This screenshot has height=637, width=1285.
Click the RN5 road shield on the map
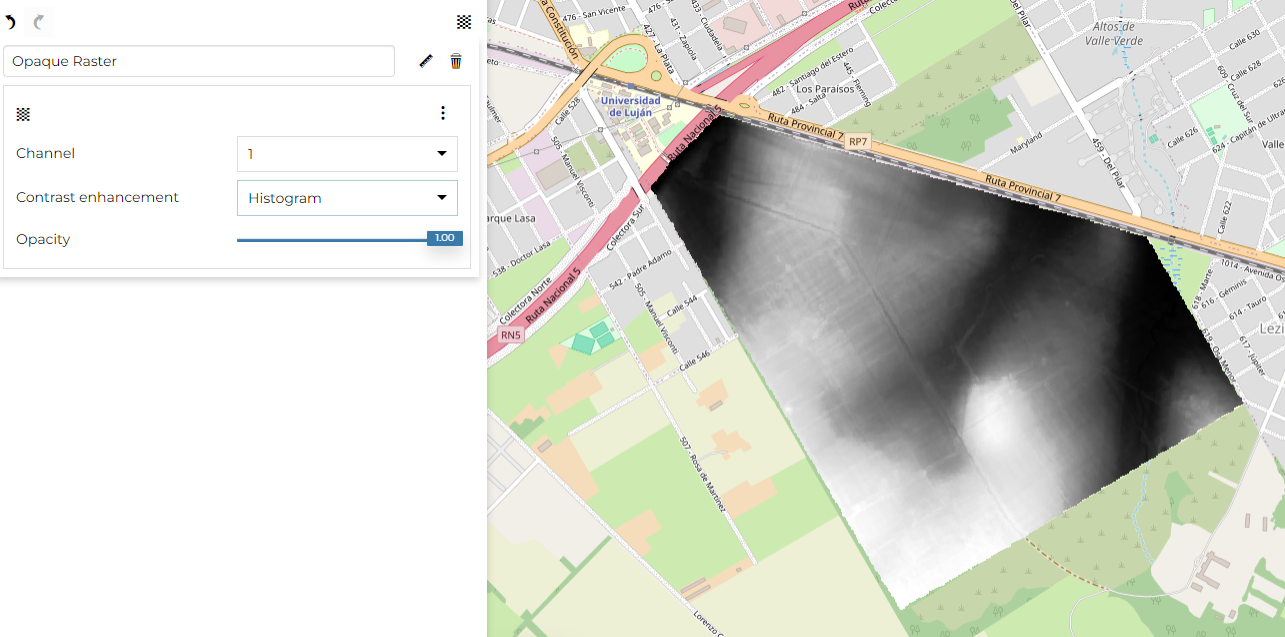click(x=511, y=334)
